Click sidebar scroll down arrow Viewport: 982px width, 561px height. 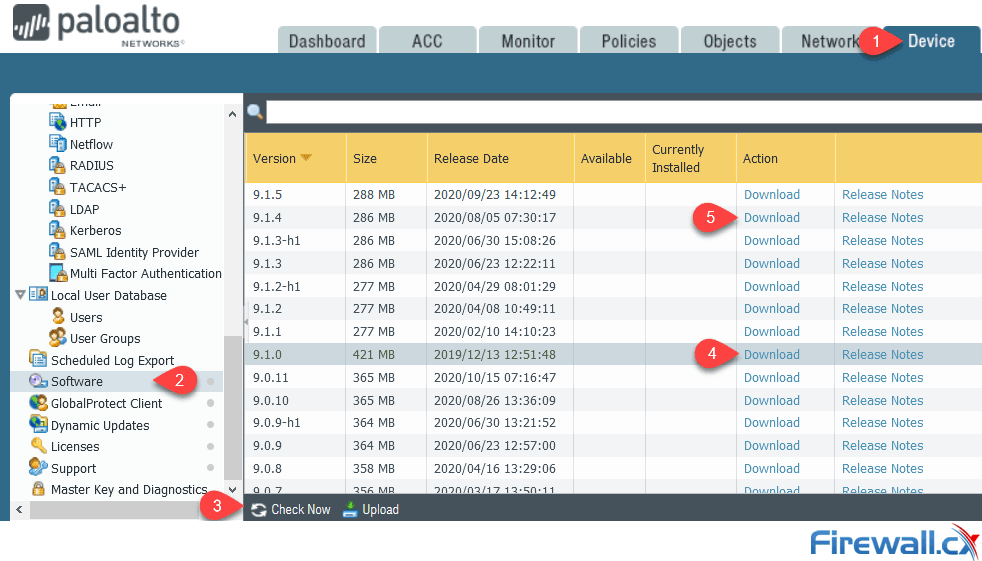(x=232, y=490)
